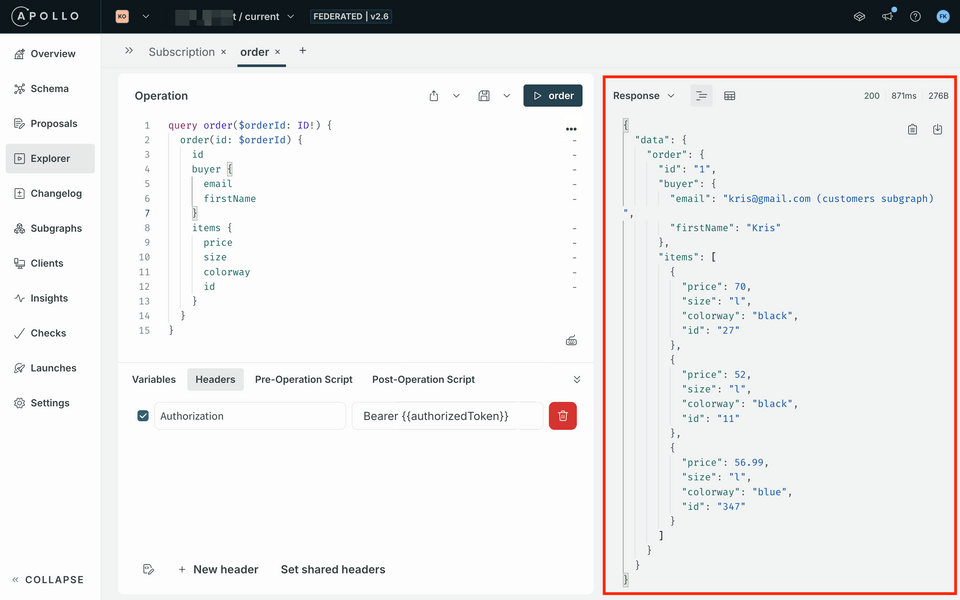Click the Clients sidebar icon

[x=20, y=263]
